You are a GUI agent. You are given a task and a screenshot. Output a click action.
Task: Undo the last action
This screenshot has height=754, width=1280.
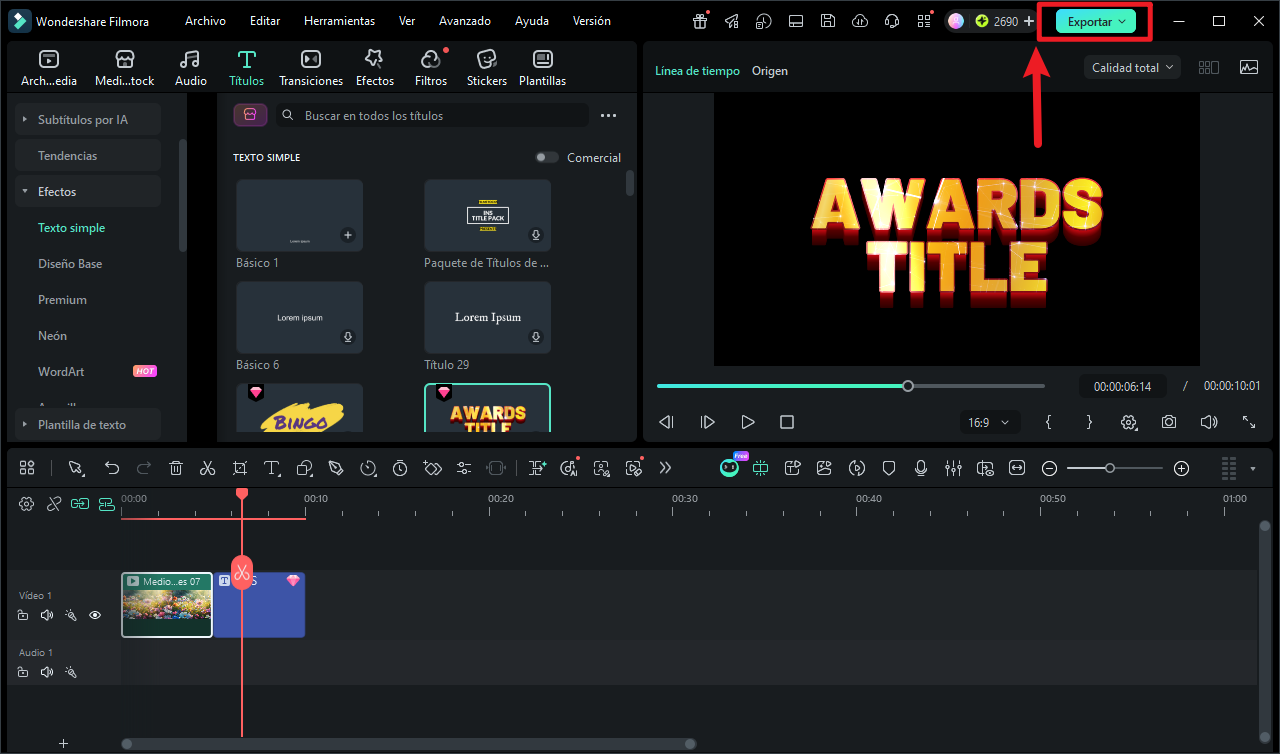coord(112,468)
